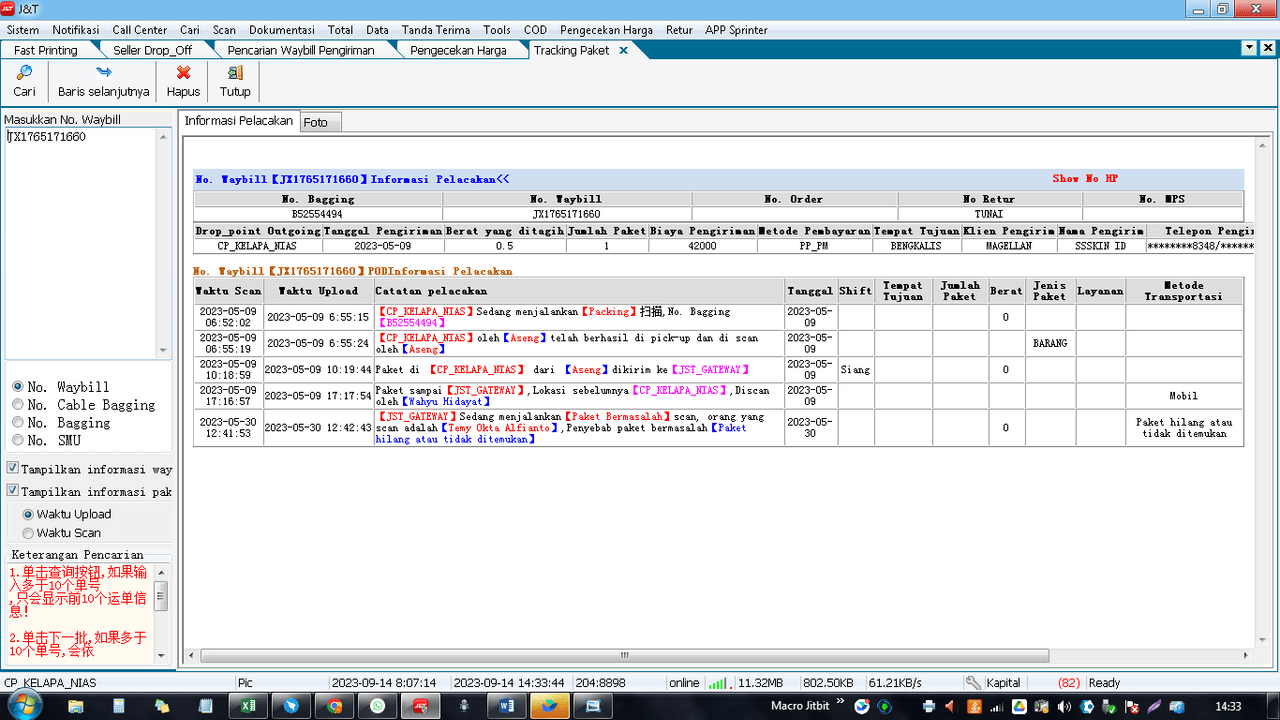
Task: Switch to Excel in the taskbar
Action: 248,706
